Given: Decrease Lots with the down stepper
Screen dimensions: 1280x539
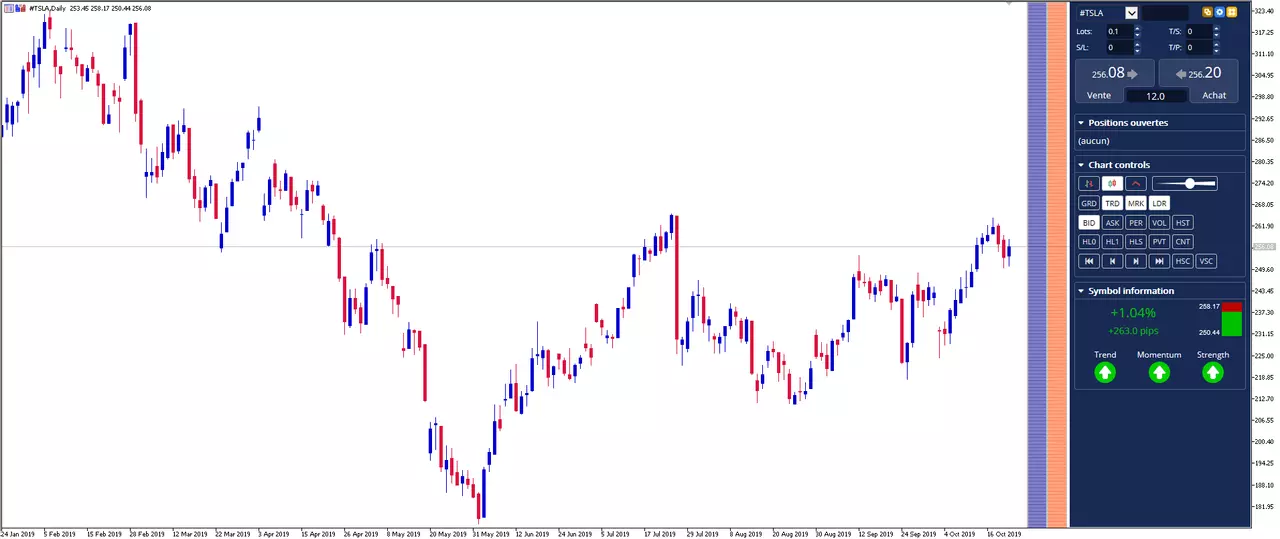Looking at the screenshot, I should point(1137,35).
